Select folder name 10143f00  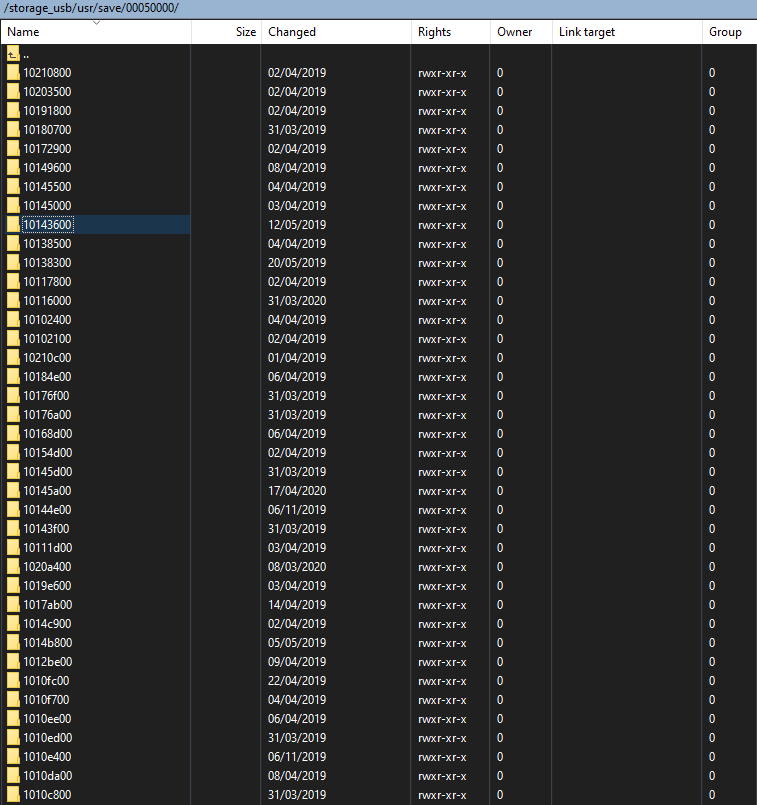pyautogui.click(x=46, y=529)
